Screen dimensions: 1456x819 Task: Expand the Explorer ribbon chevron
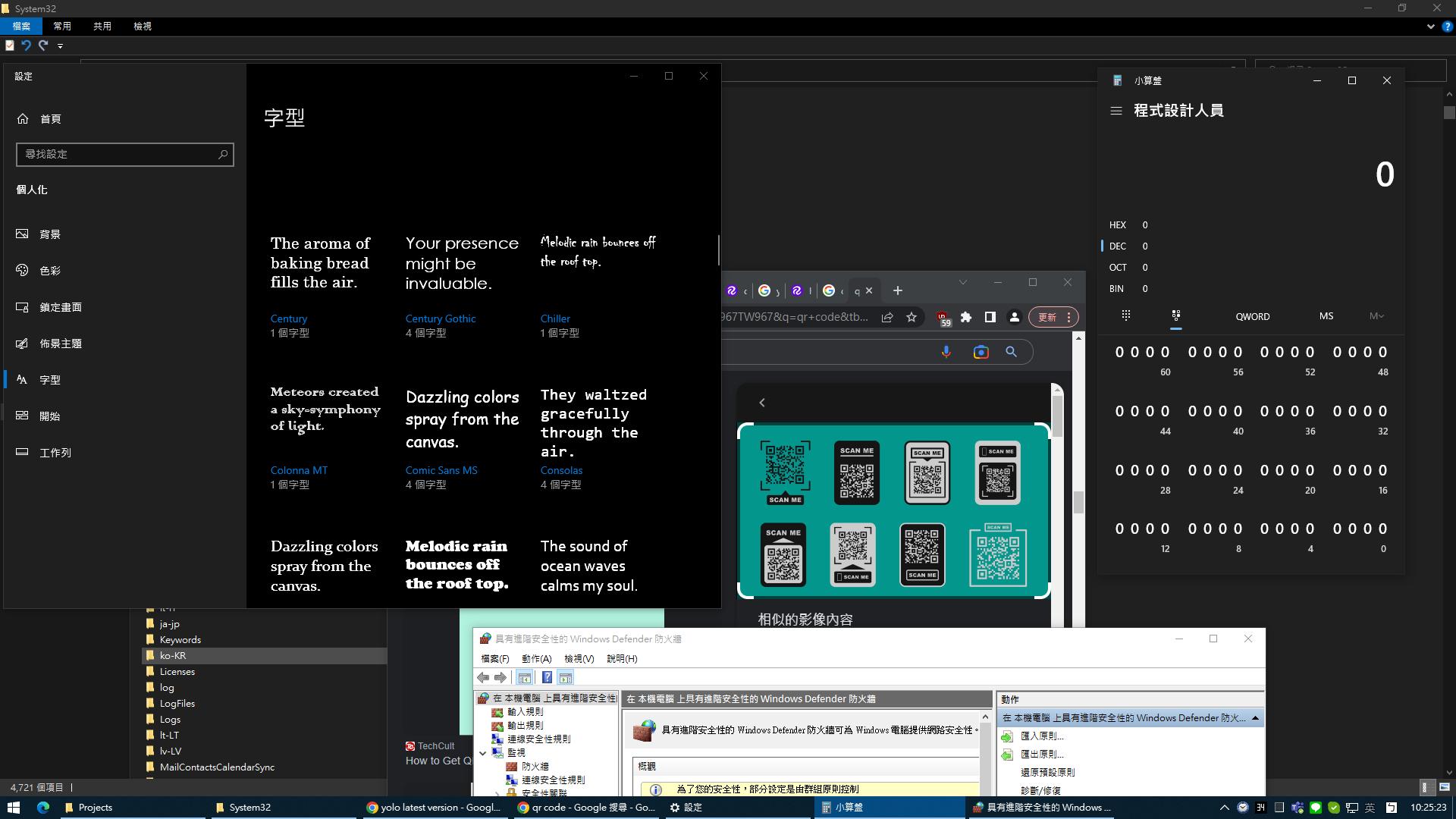(x=1429, y=27)
